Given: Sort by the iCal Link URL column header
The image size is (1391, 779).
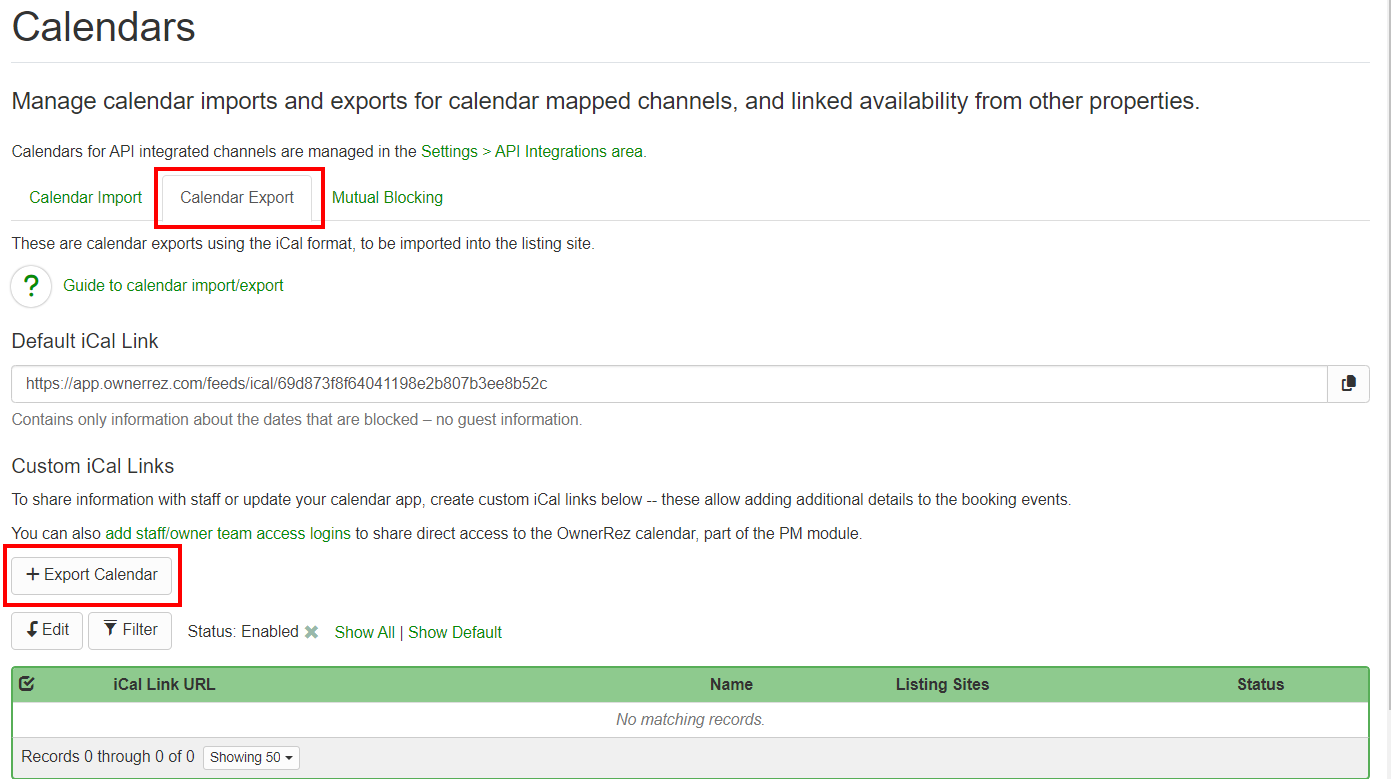Looking at the screenshot, I should (164, 685).
